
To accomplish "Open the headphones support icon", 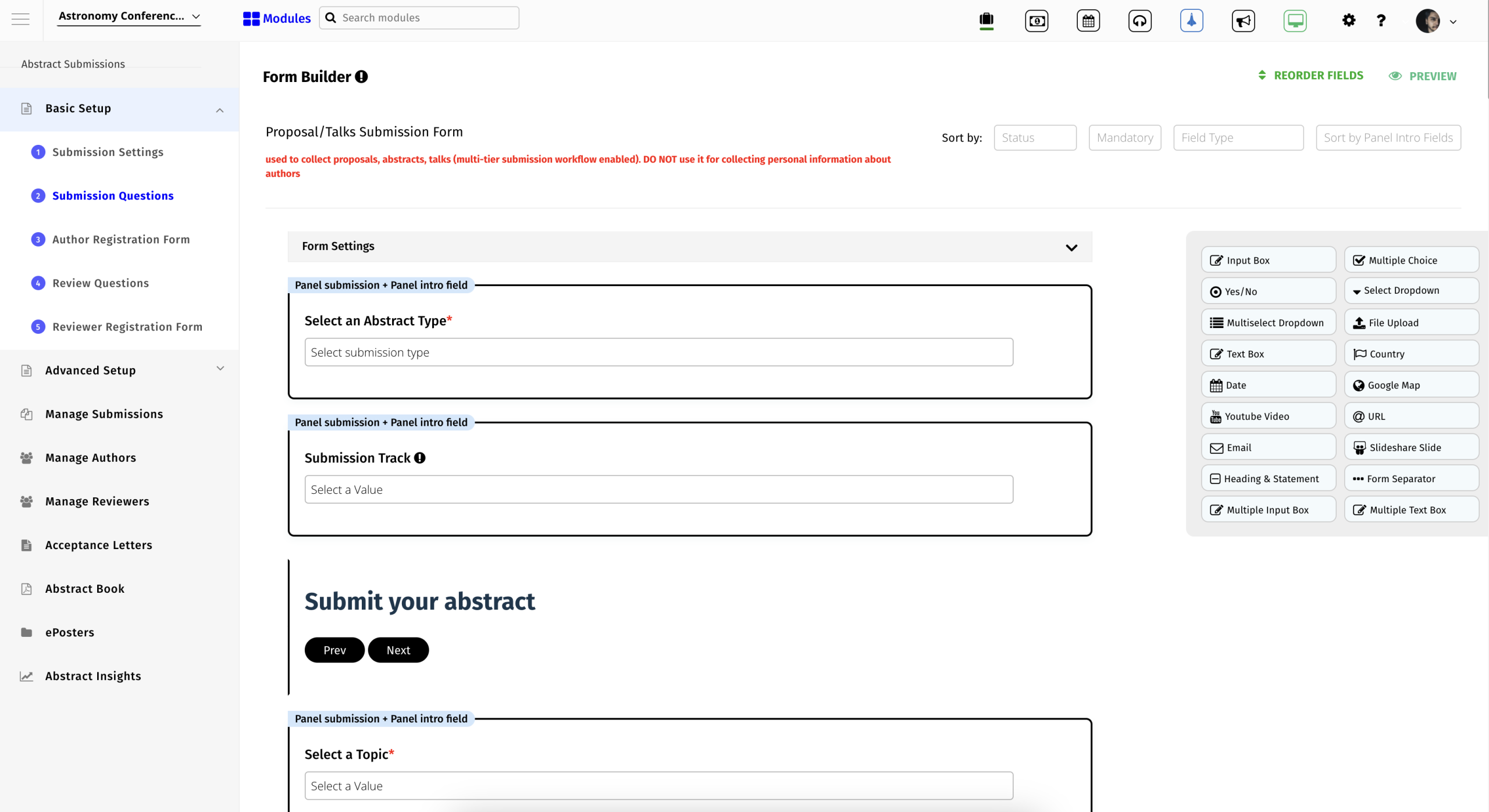I will 1139,20.
